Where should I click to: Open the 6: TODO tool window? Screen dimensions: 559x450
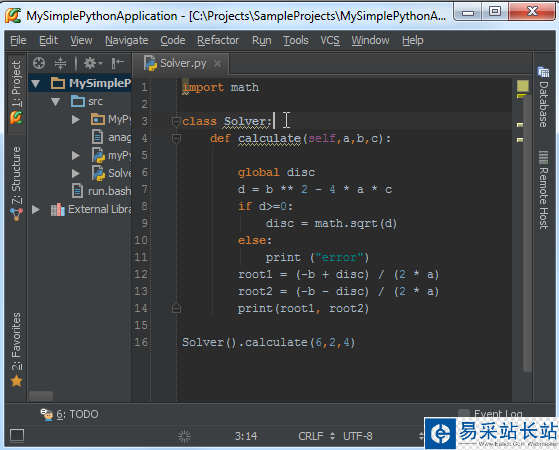[x=69, y=414]
